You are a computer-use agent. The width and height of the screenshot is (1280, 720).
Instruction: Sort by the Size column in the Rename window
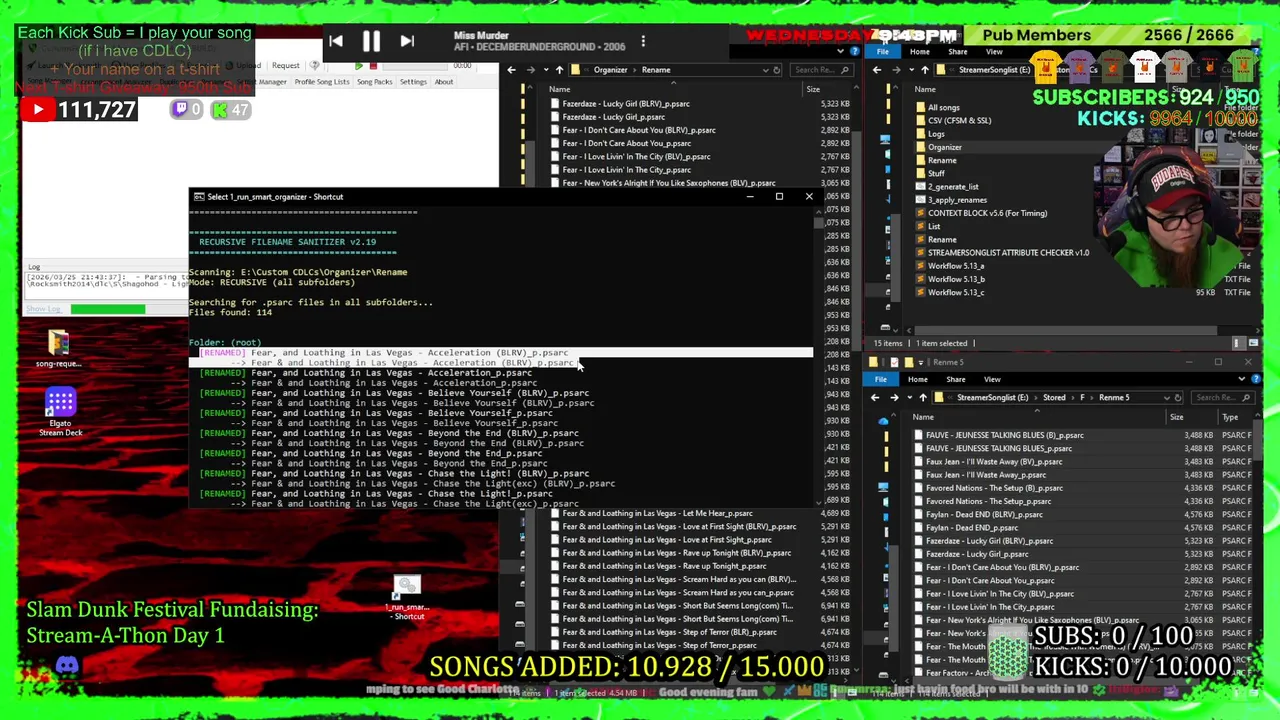(x=813, y=90)
